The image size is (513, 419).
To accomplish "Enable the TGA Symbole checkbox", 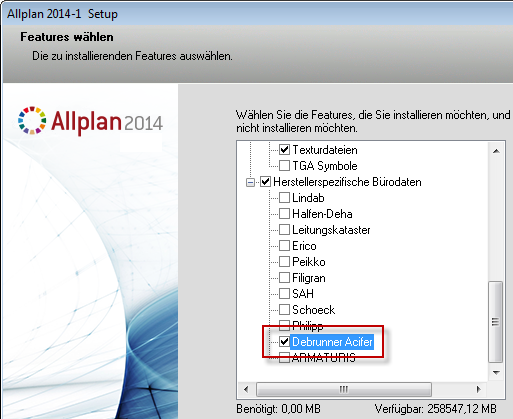I will click(x=284, y=166).
